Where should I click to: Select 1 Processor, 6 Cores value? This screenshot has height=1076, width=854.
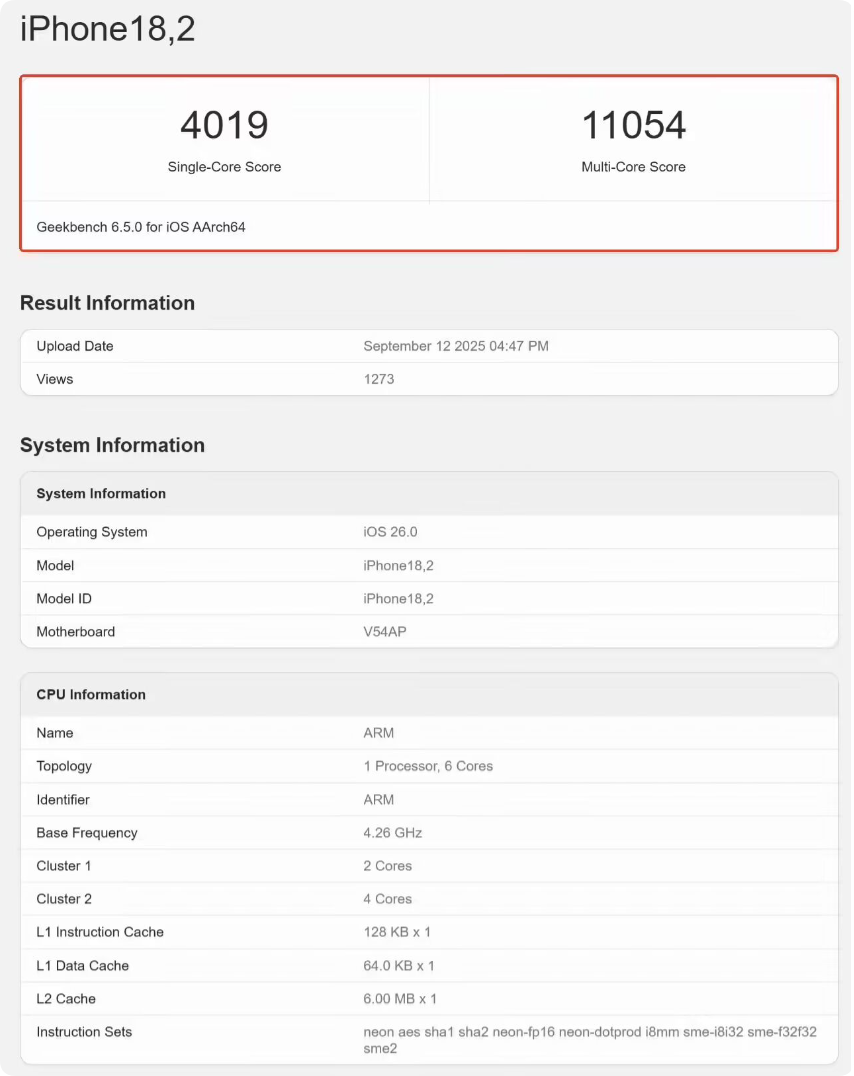click(x=428, y=766)
